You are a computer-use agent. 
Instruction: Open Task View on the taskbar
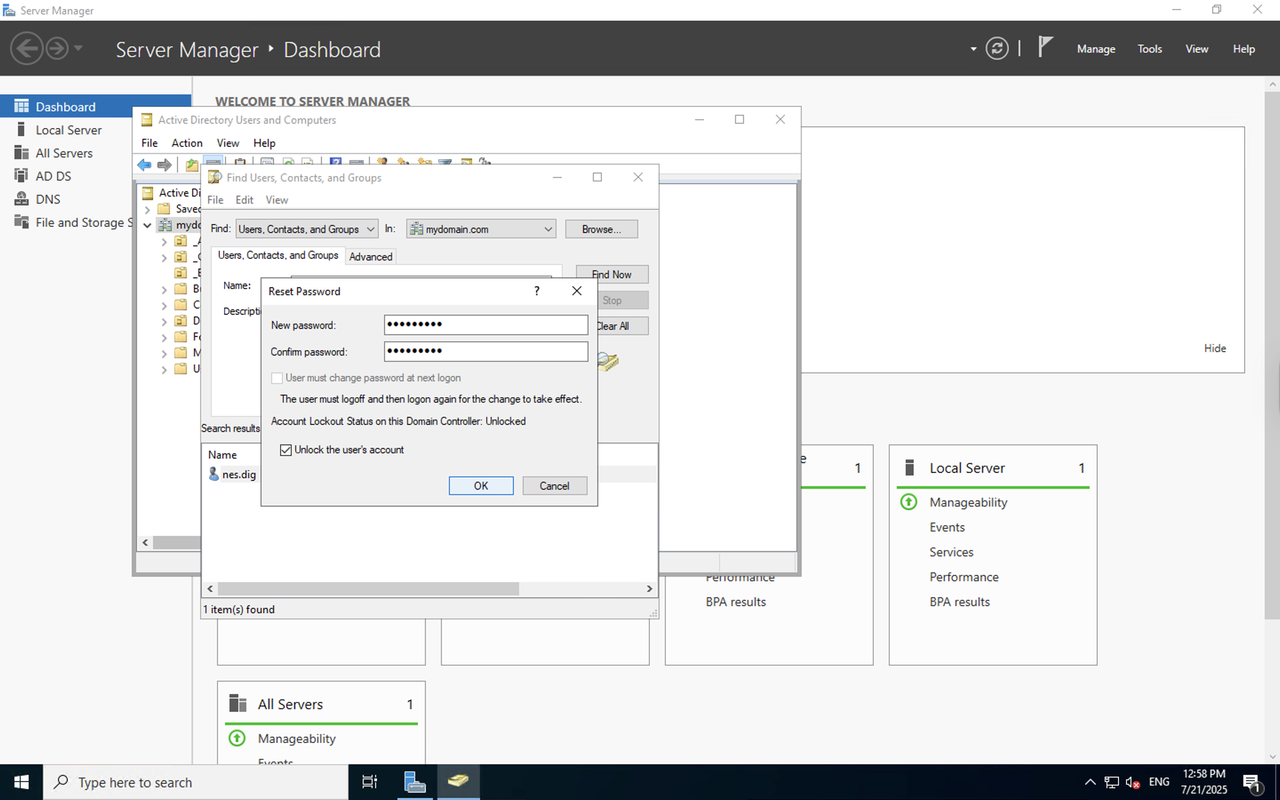369,782
